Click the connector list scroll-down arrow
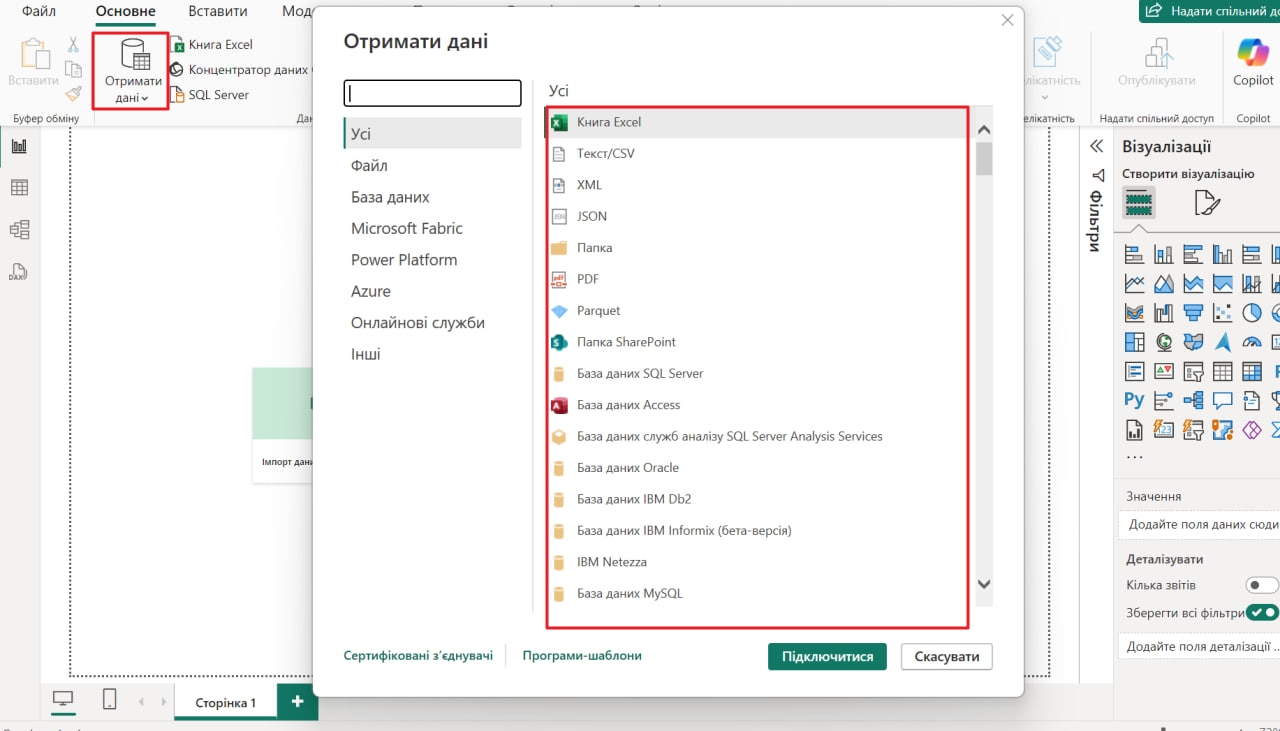The image size is (1280, 731). (x=983, y=584)
